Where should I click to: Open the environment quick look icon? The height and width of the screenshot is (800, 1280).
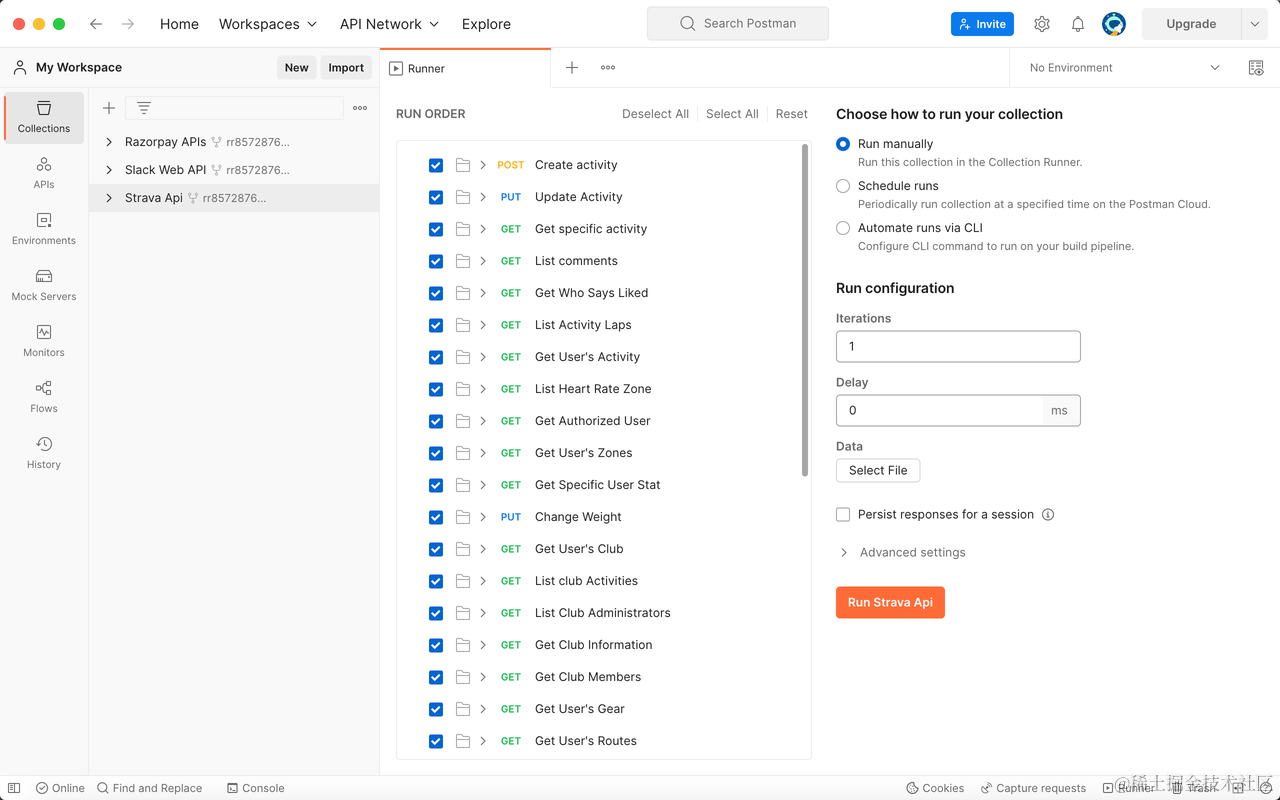pos(1256,68)
